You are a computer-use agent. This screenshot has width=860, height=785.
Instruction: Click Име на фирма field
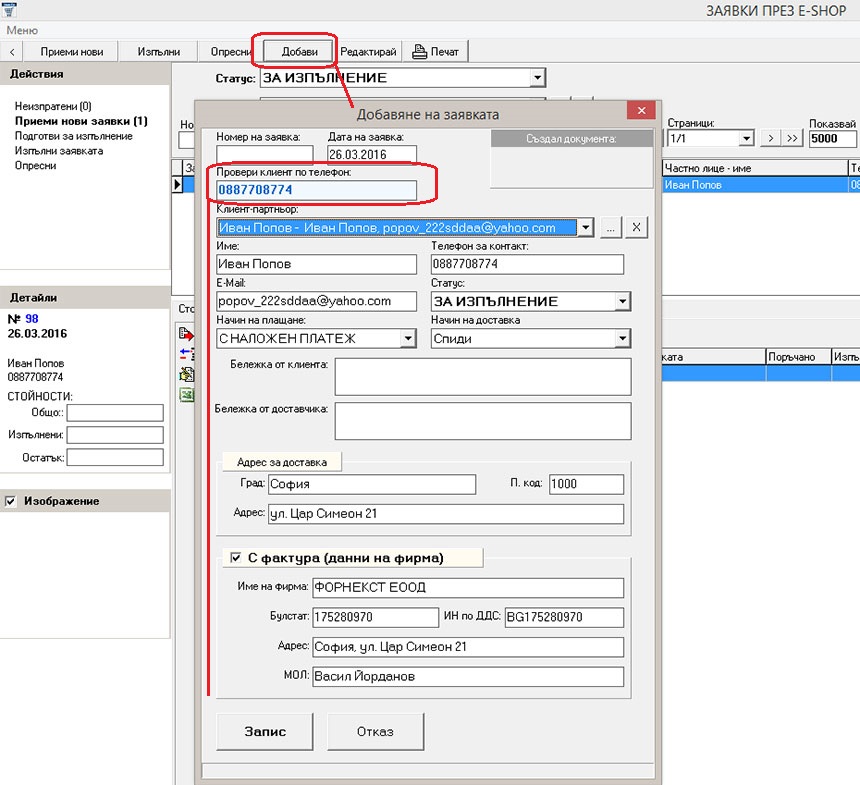tap(468, 588)
